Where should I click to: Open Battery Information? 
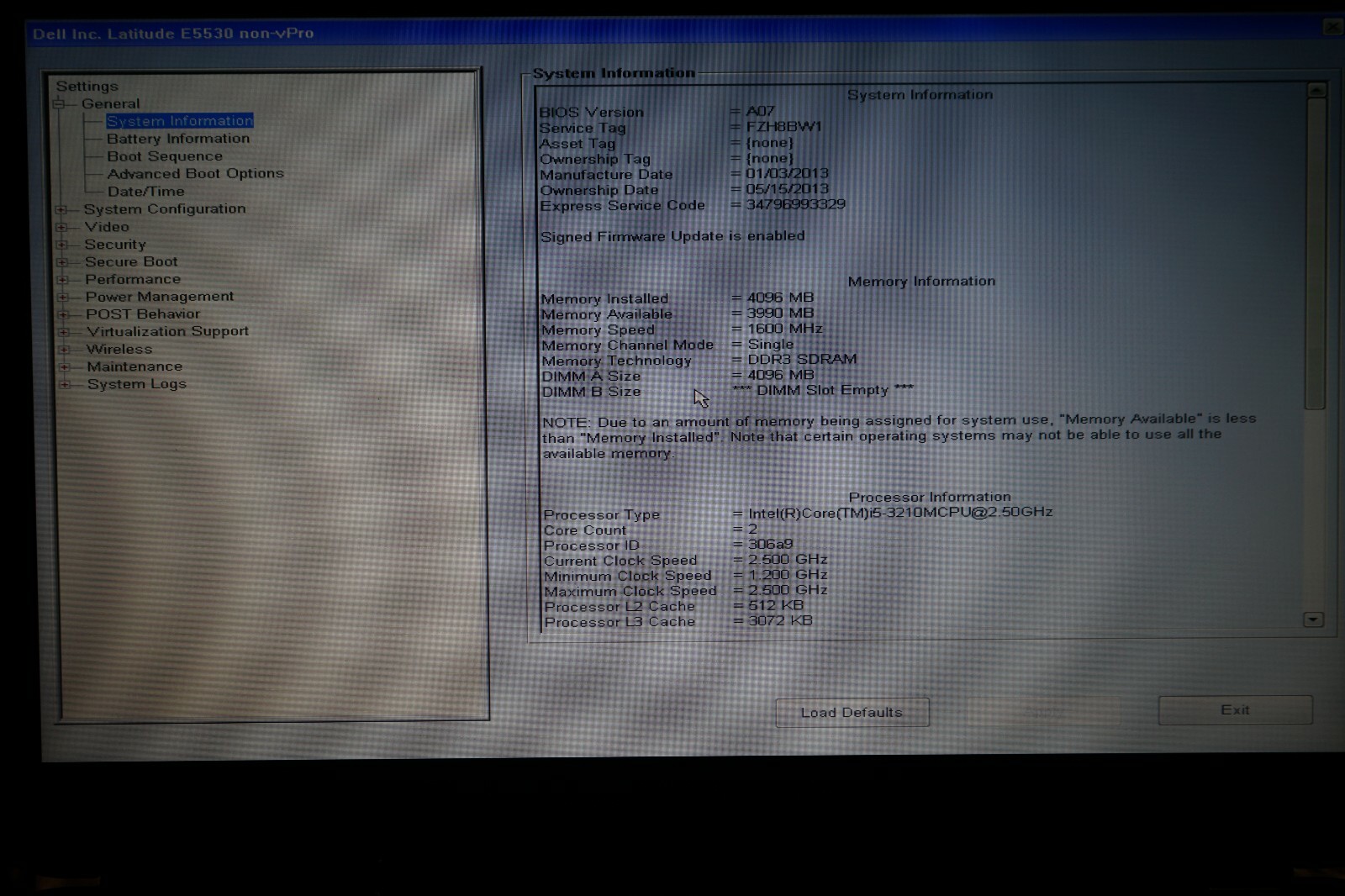(x=178, y=139)
